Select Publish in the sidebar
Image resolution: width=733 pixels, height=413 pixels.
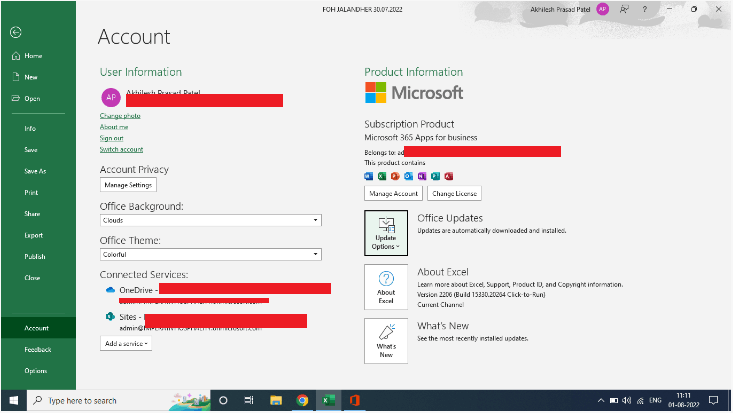click(35, 256)
